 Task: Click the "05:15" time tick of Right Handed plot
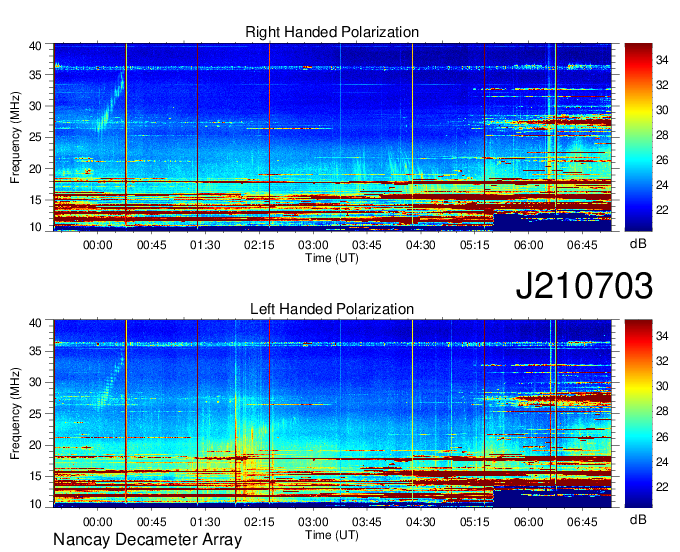(474, 245)
